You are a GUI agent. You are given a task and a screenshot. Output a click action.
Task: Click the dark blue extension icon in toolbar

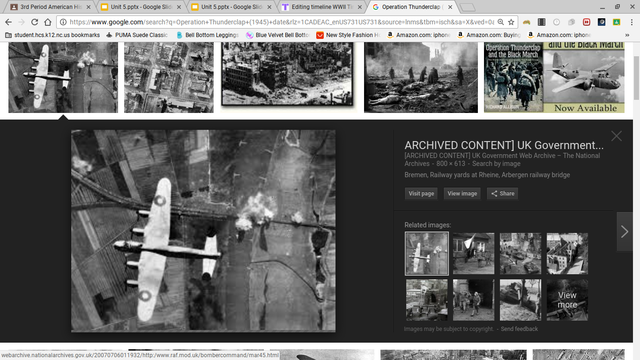tap(602, 22)
